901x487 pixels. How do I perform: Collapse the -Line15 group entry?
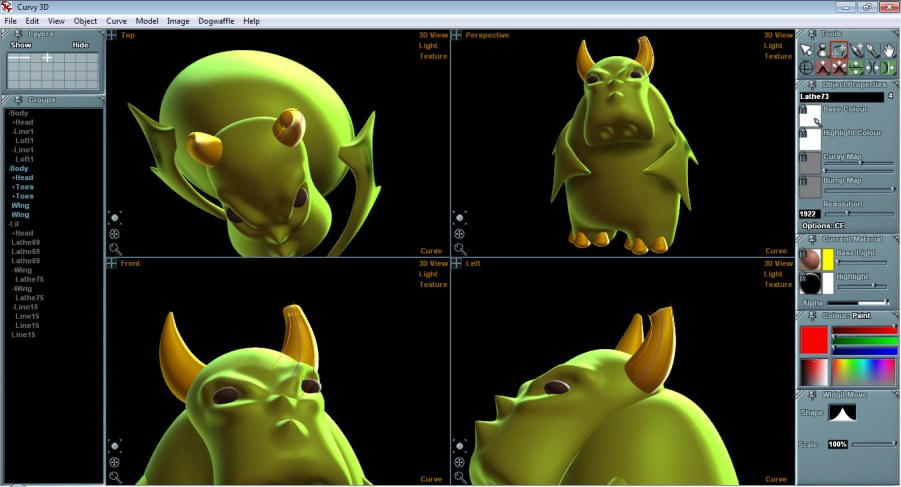[x=25, y=307]
